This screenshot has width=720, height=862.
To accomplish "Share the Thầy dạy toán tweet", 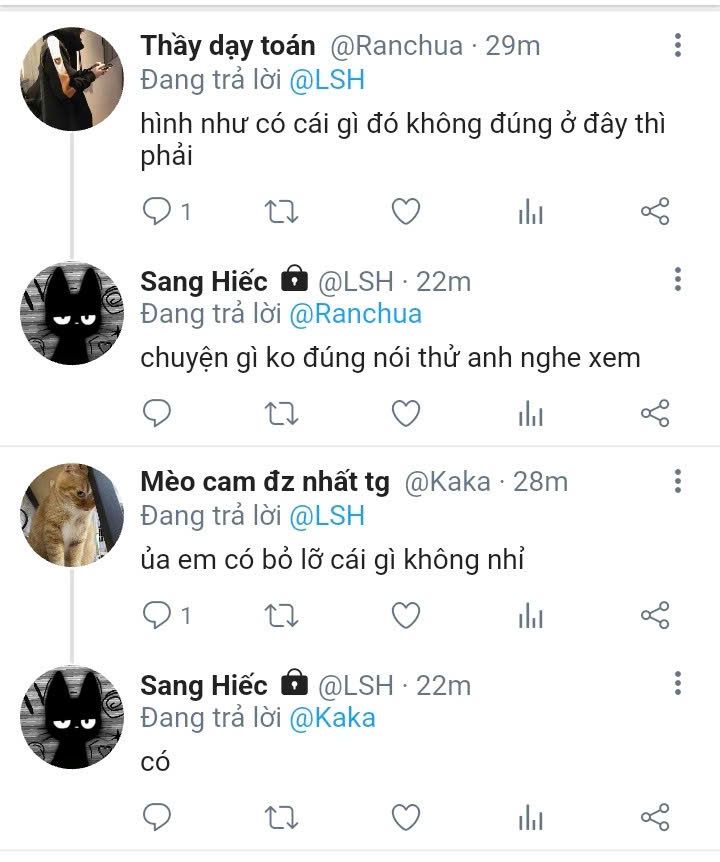I will coord(654,211).
